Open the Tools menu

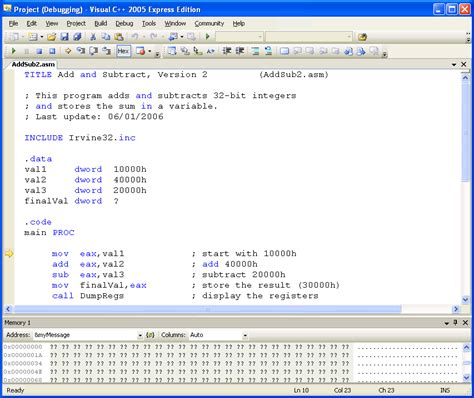pos(149,23)
